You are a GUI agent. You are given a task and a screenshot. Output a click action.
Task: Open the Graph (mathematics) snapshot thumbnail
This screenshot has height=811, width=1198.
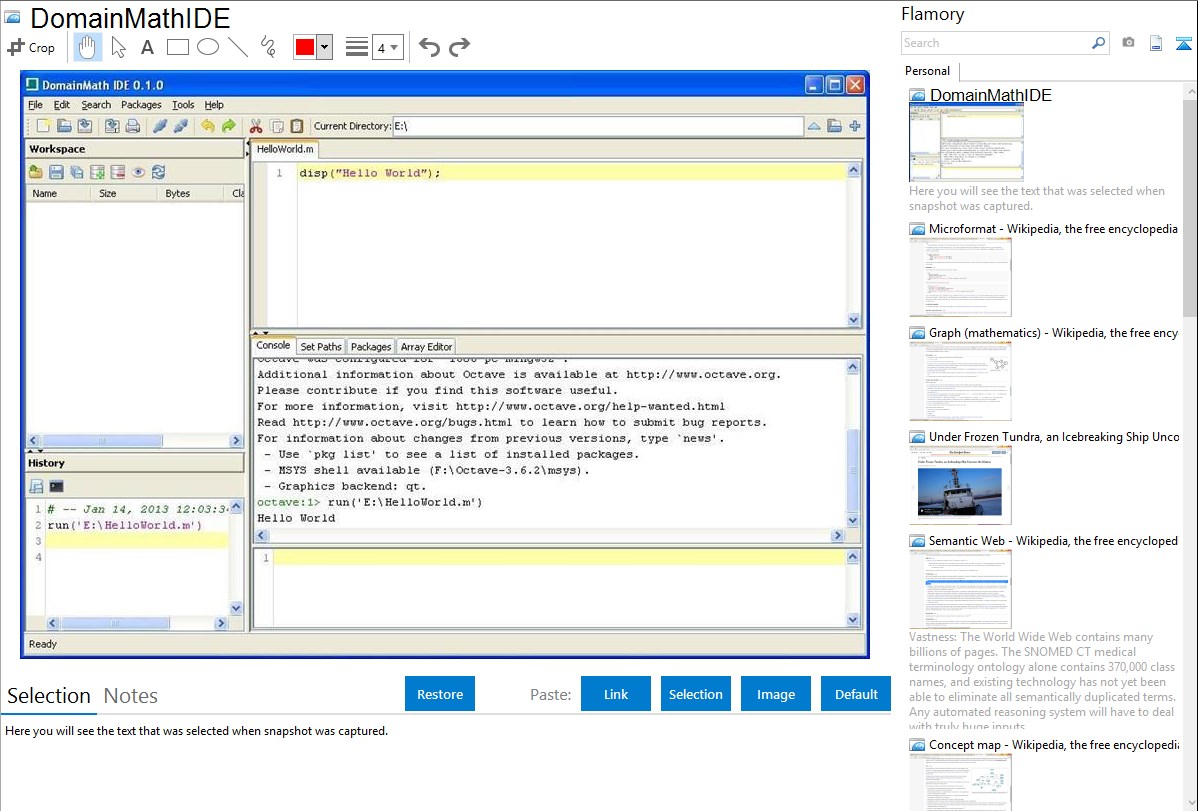click(960, 381)
